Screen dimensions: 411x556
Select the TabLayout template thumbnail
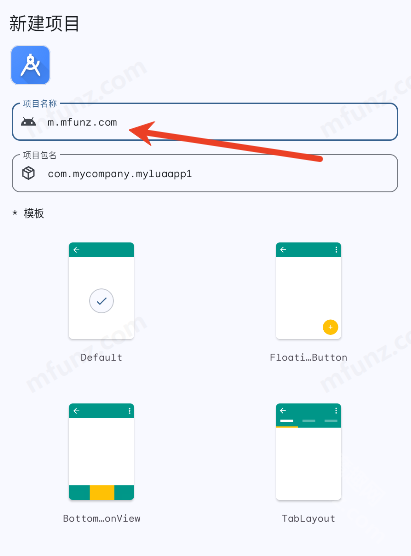[309, 451]
